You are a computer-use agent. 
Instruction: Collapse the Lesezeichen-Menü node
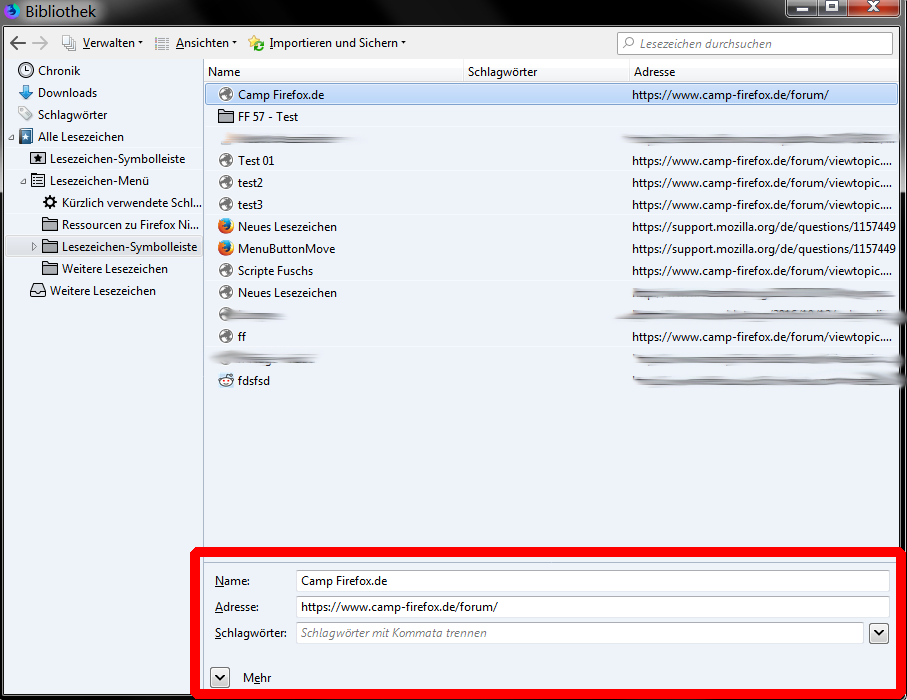click(x=23, y=181)
